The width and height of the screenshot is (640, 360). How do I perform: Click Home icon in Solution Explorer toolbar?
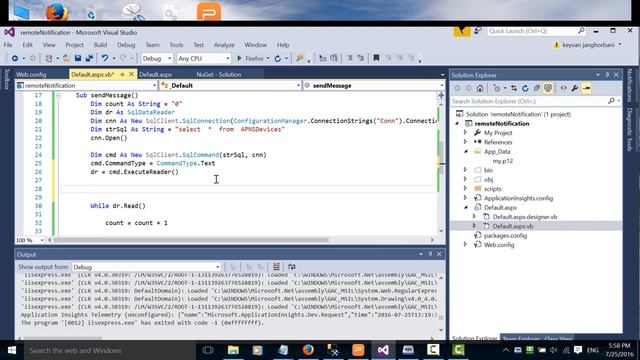(x=480, y=88)
